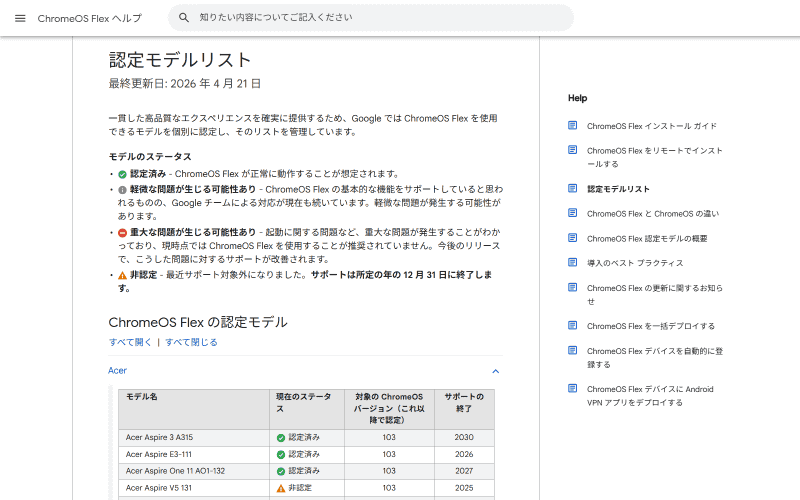Click article icon beside ChromeOS Flex インストール ガイド
Viewport: 800px width, 500px height.
click(572, 125)
